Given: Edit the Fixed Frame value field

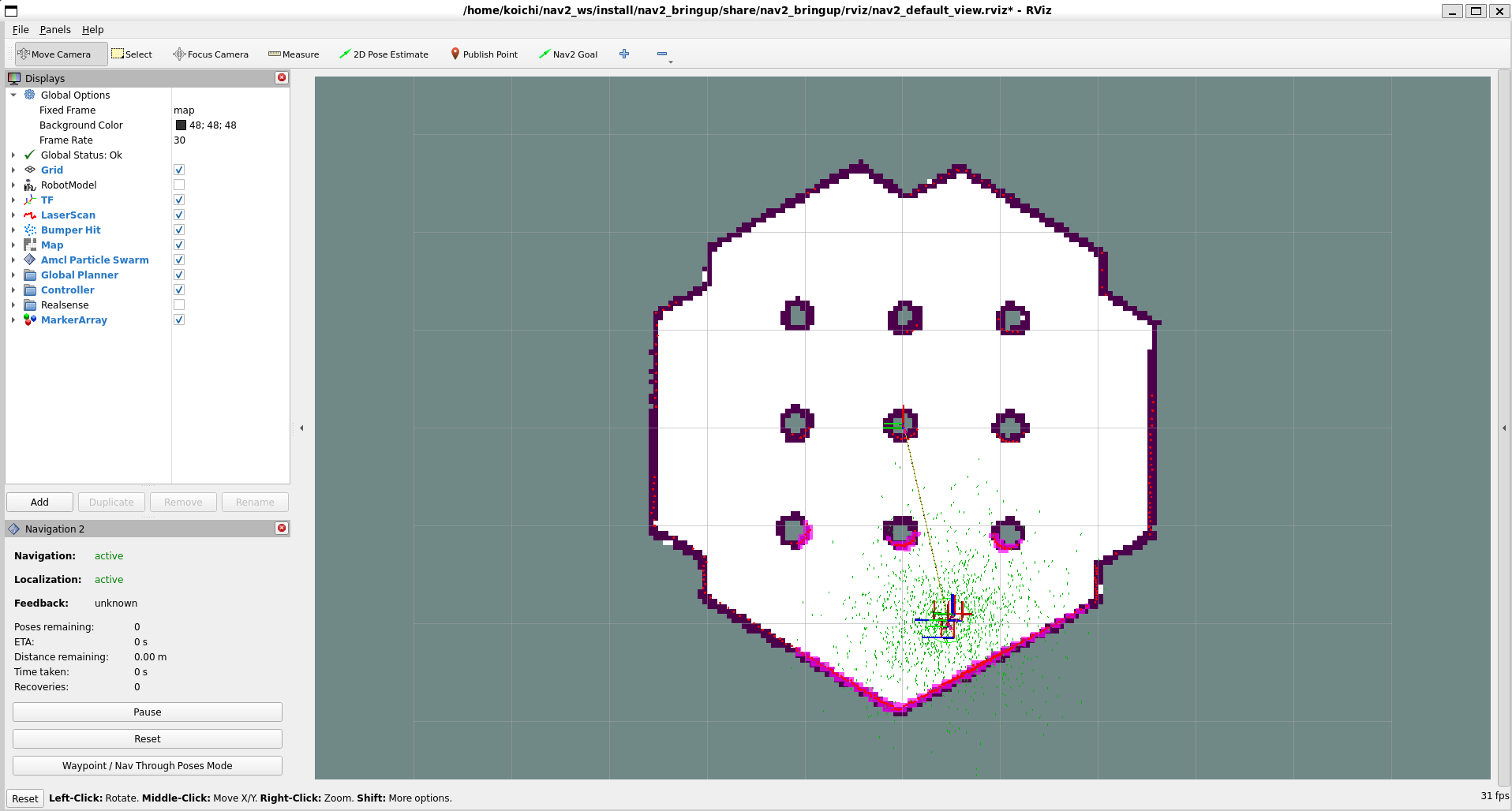Looking at the screenshot, I should click(230, 110).
